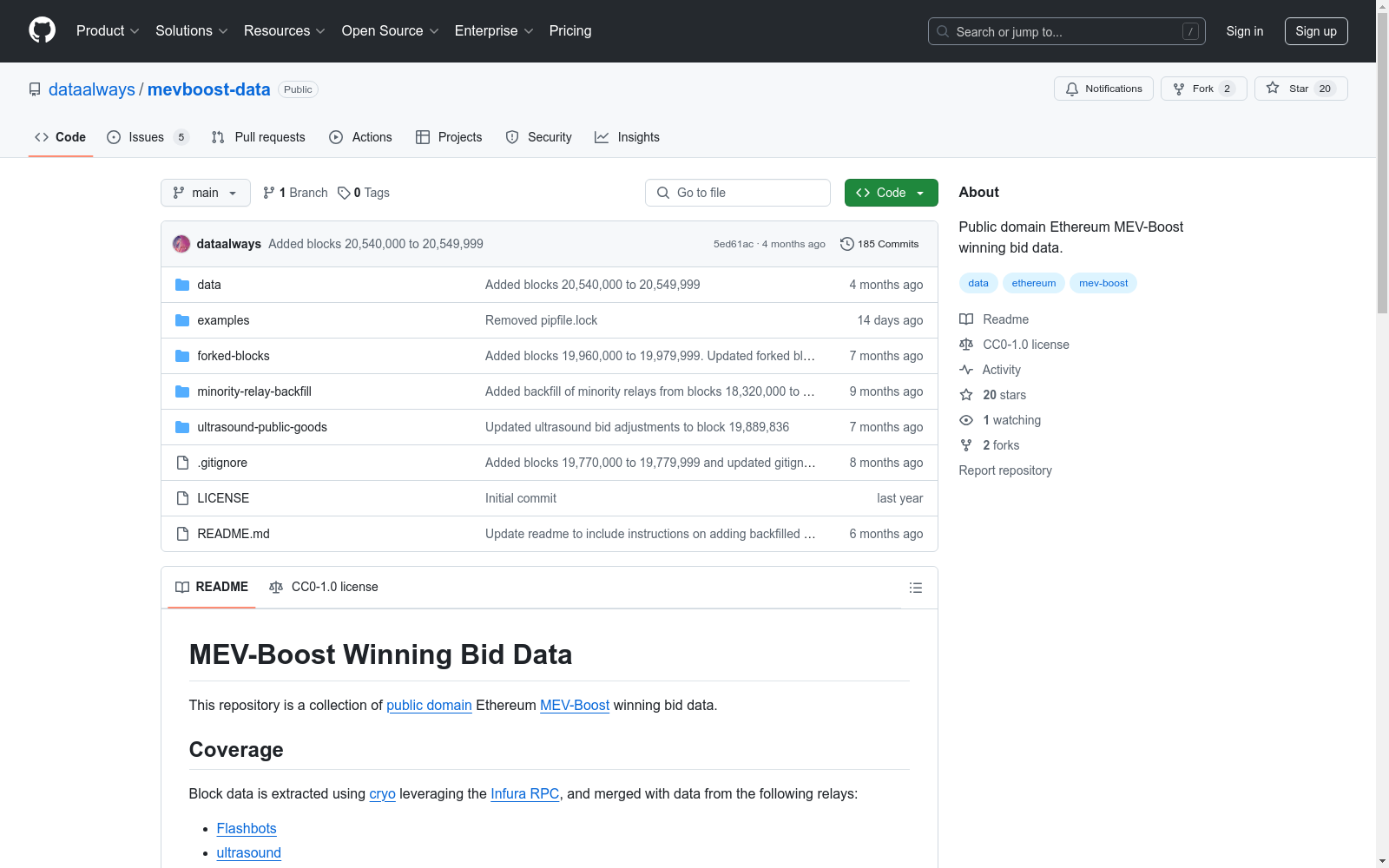This screenshot has height=868, width=1389.
Task: Open commit 5ed61ac hash link
Action: (x=734, y=244)
